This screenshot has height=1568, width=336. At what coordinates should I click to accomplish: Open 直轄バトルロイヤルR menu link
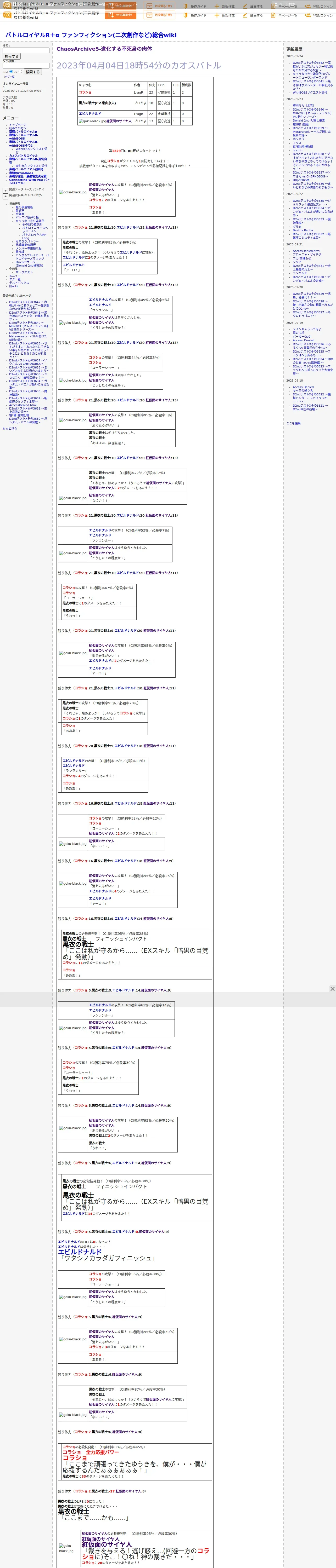[x=23, y=131]
